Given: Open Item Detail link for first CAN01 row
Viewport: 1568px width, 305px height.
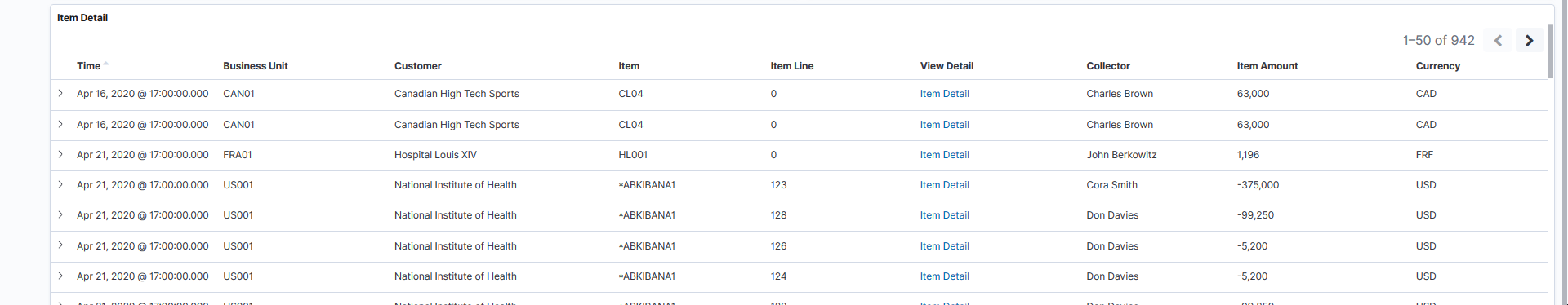Looking at the screenshot, I should pos(944,94).
